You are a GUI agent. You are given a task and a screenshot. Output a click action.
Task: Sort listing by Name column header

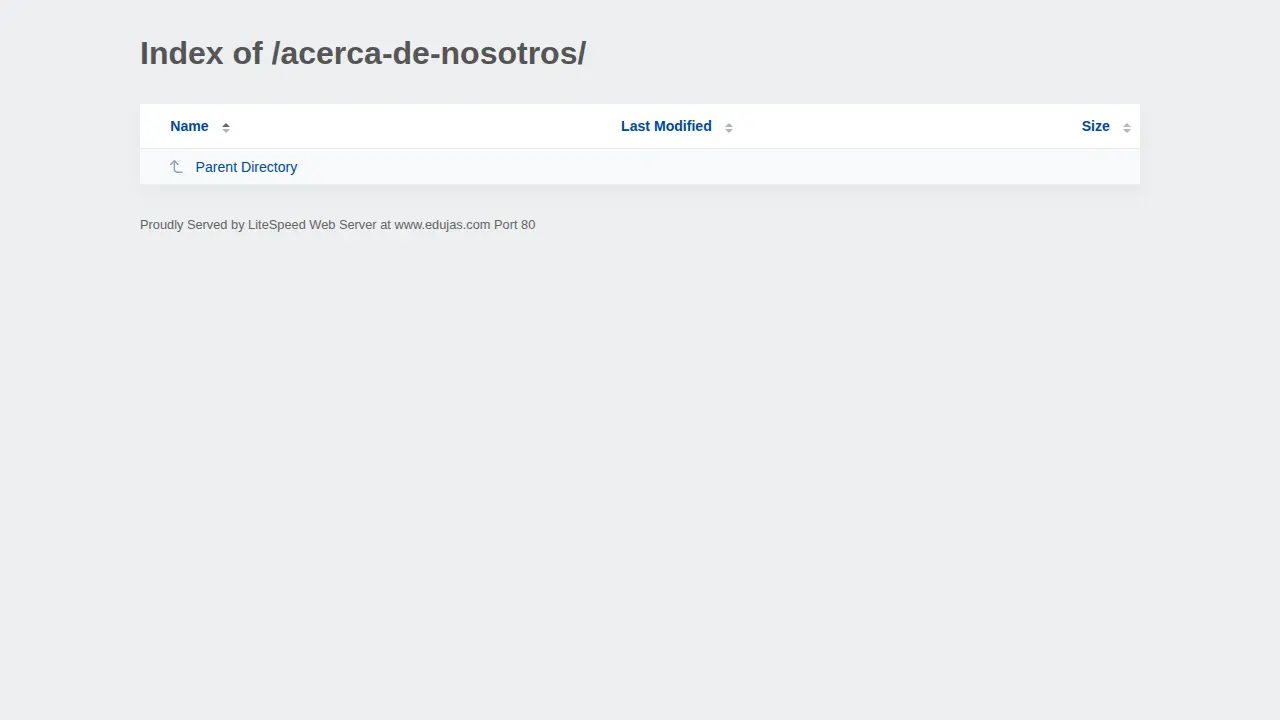point(189,126)
